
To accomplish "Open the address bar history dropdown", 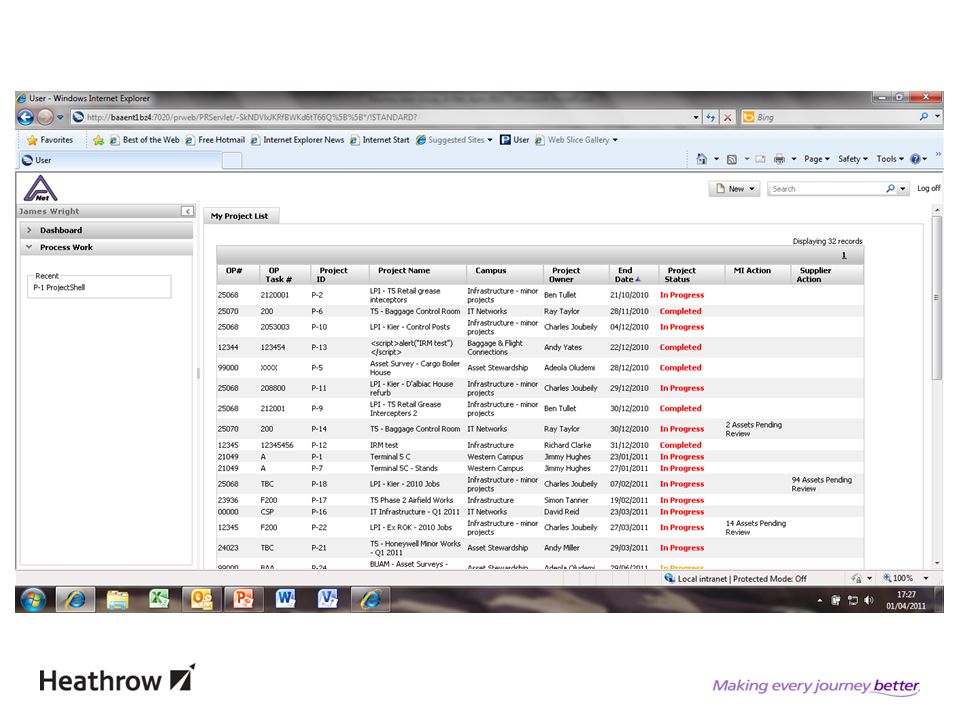I will coord(696,117).
